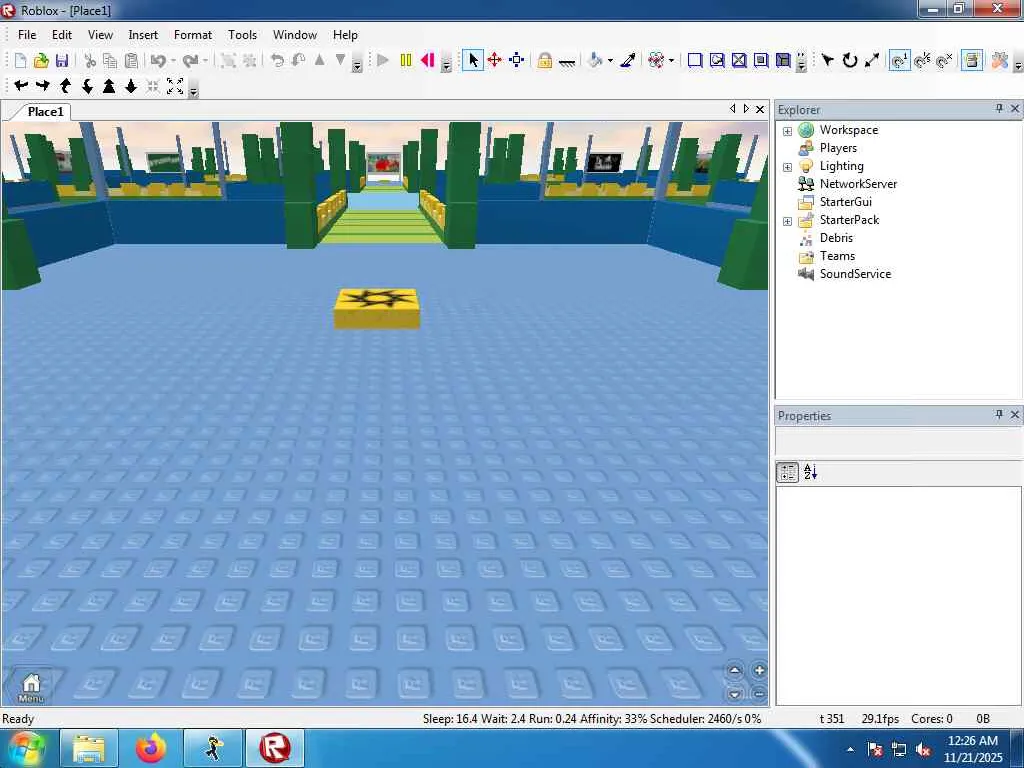Click the camera tilt up arrow
The width and height of the screenshot is (1024, 768).
[735, 671]
